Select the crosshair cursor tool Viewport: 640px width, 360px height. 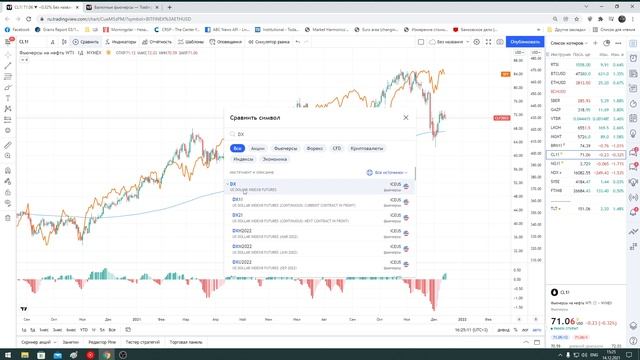pyautogui.click(x=8, y=55)
